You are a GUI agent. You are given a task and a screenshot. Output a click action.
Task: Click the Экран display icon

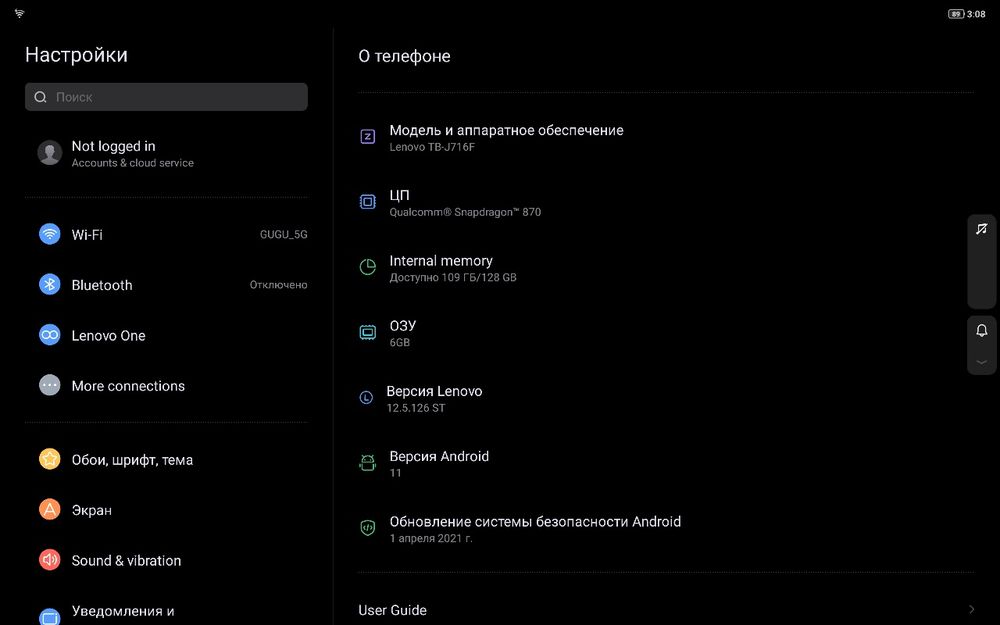click(x=50, y=509)
